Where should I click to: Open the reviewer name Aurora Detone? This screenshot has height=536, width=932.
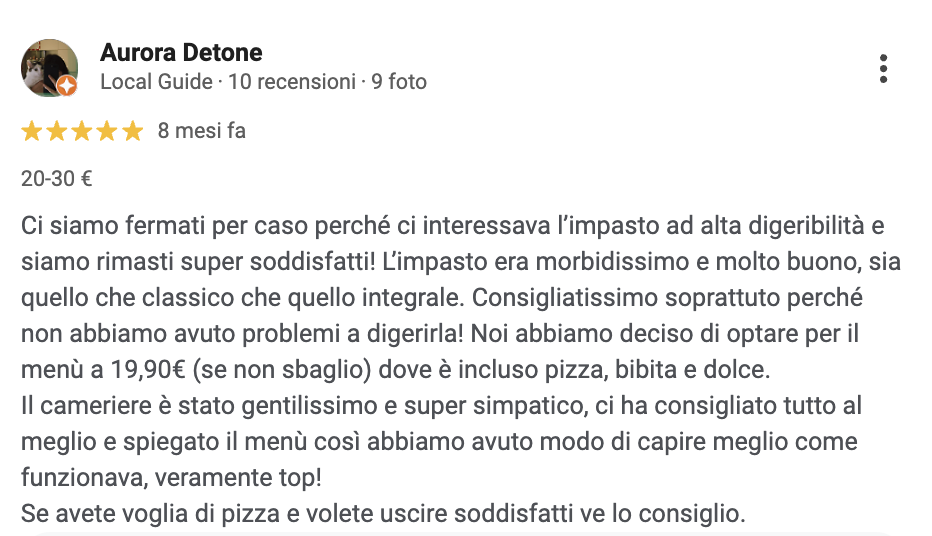point(181,53)
